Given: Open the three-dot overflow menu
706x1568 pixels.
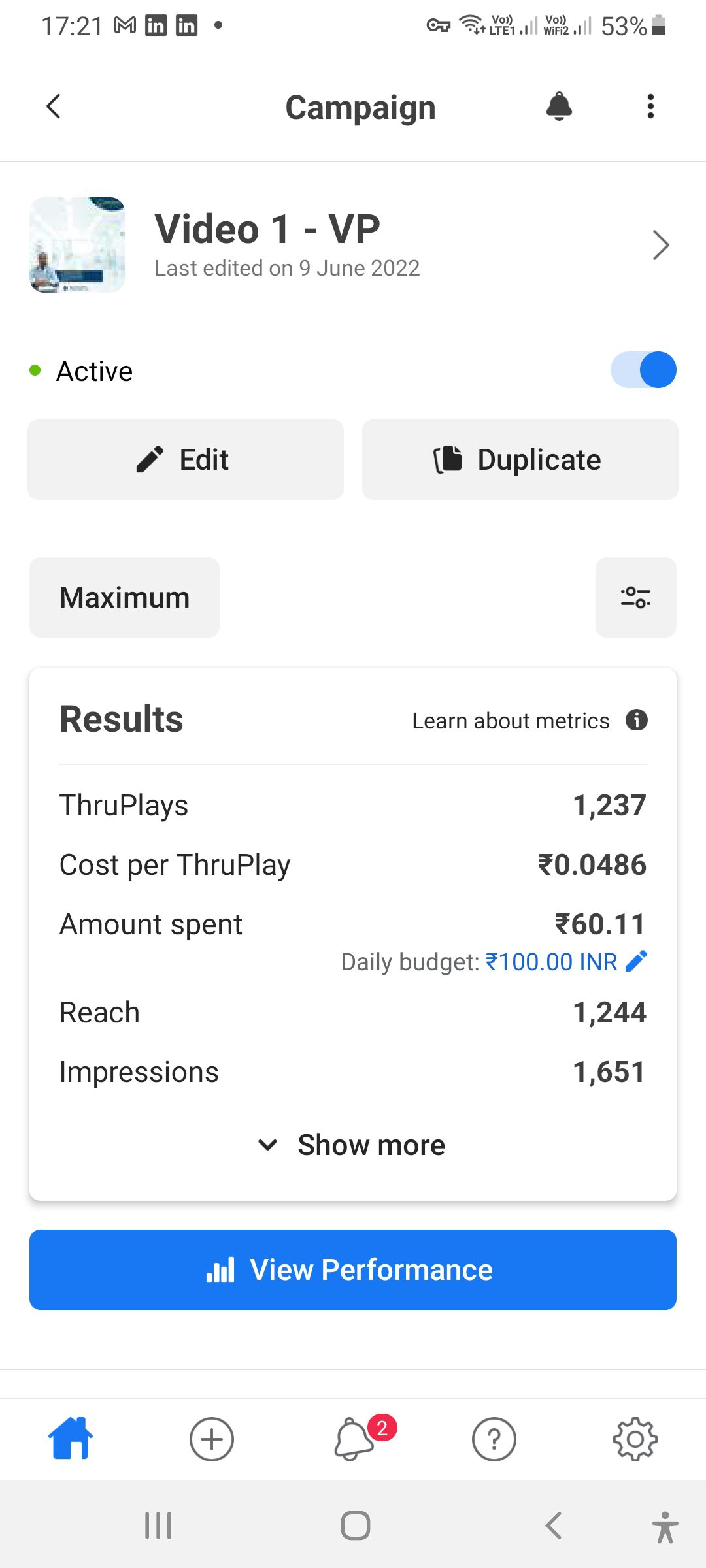Looking at the screenshot, I should point(650,106).
